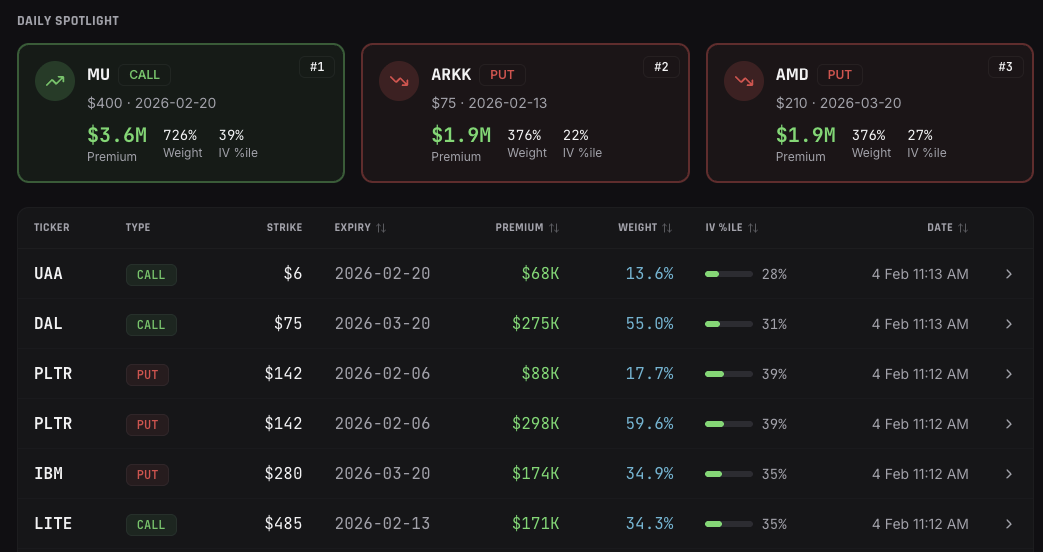Click the 4 Feb 11:13 AM date in UAA row

(x=920, y=274)
